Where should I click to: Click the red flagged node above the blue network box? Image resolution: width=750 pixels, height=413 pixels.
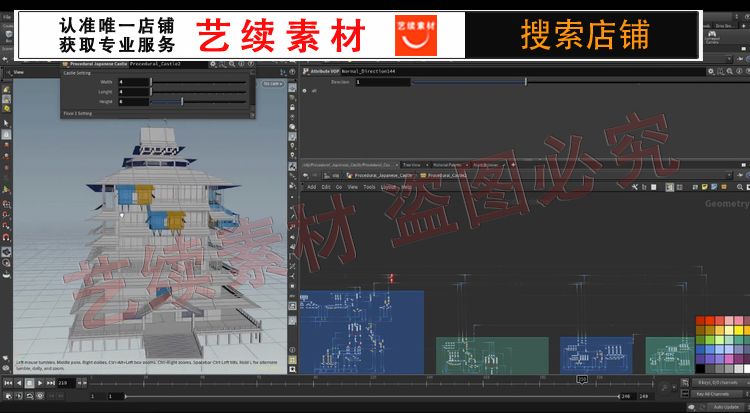391,278
